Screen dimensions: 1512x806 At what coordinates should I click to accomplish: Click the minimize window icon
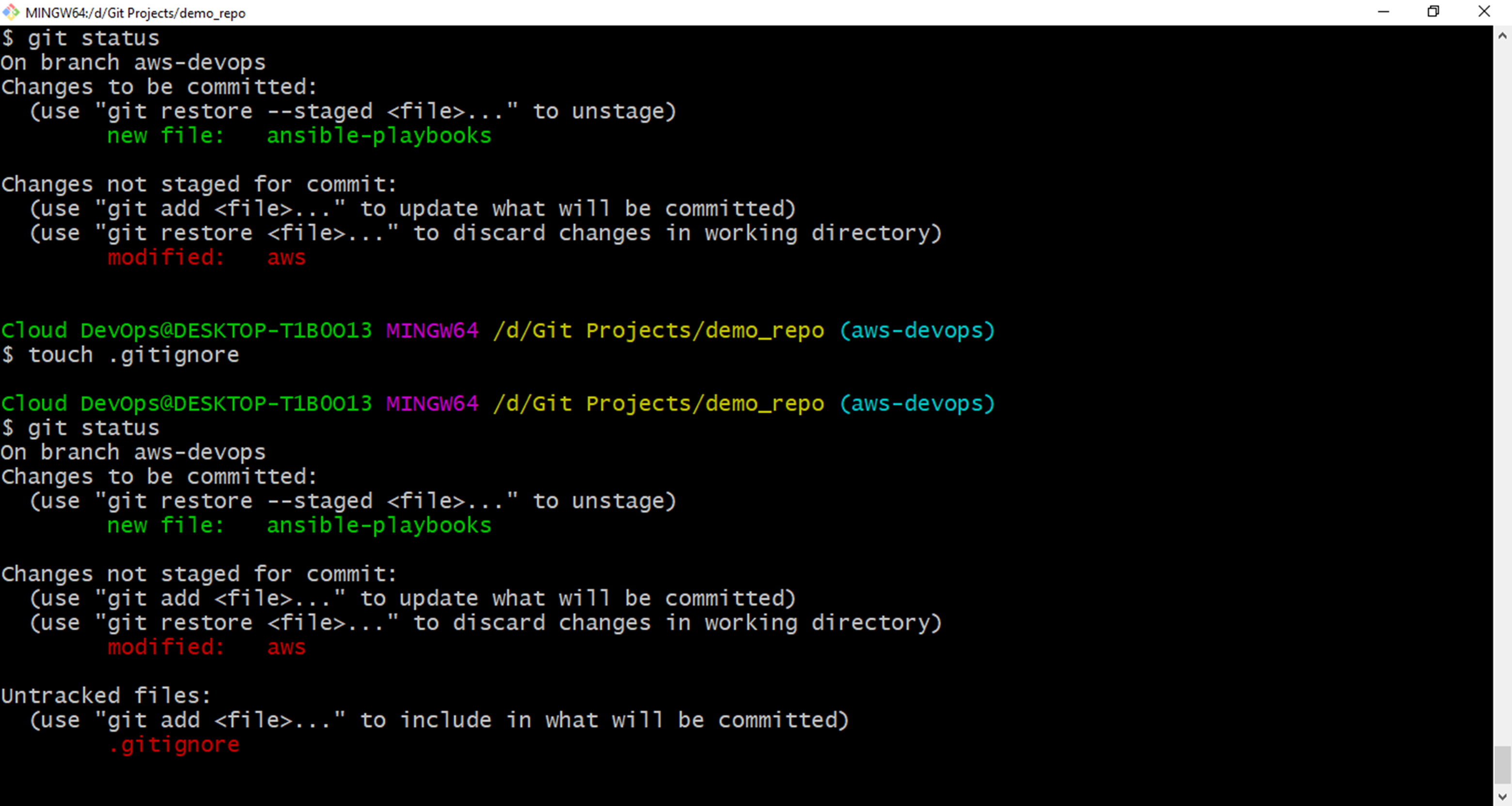click(1384, 12)
